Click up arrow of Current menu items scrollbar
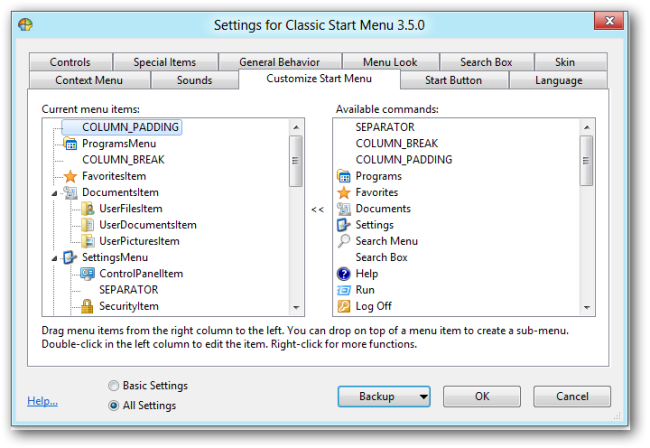This screenshot has height=448, width=650. 296,127
